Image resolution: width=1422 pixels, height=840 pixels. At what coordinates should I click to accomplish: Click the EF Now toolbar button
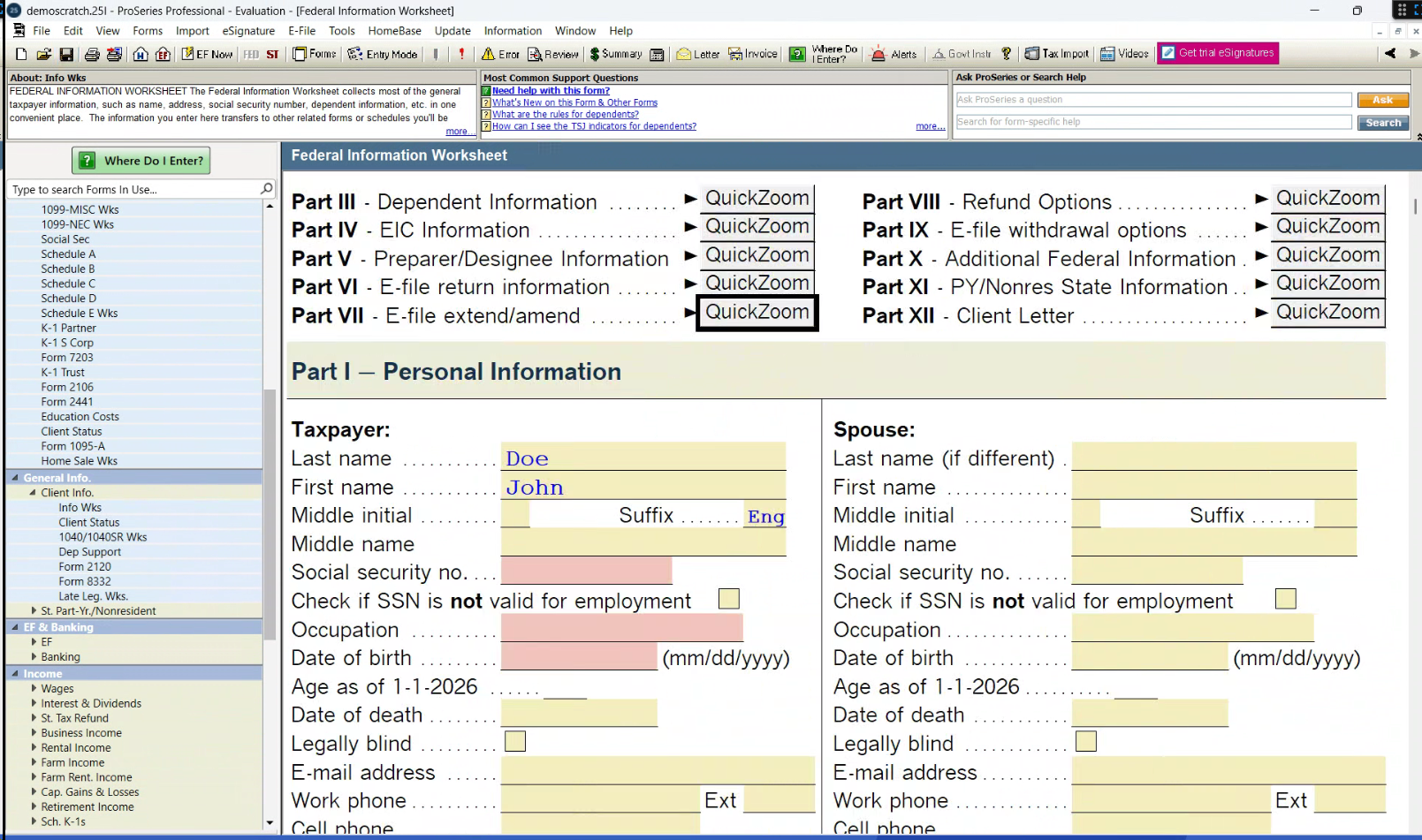tap(207, 54)
